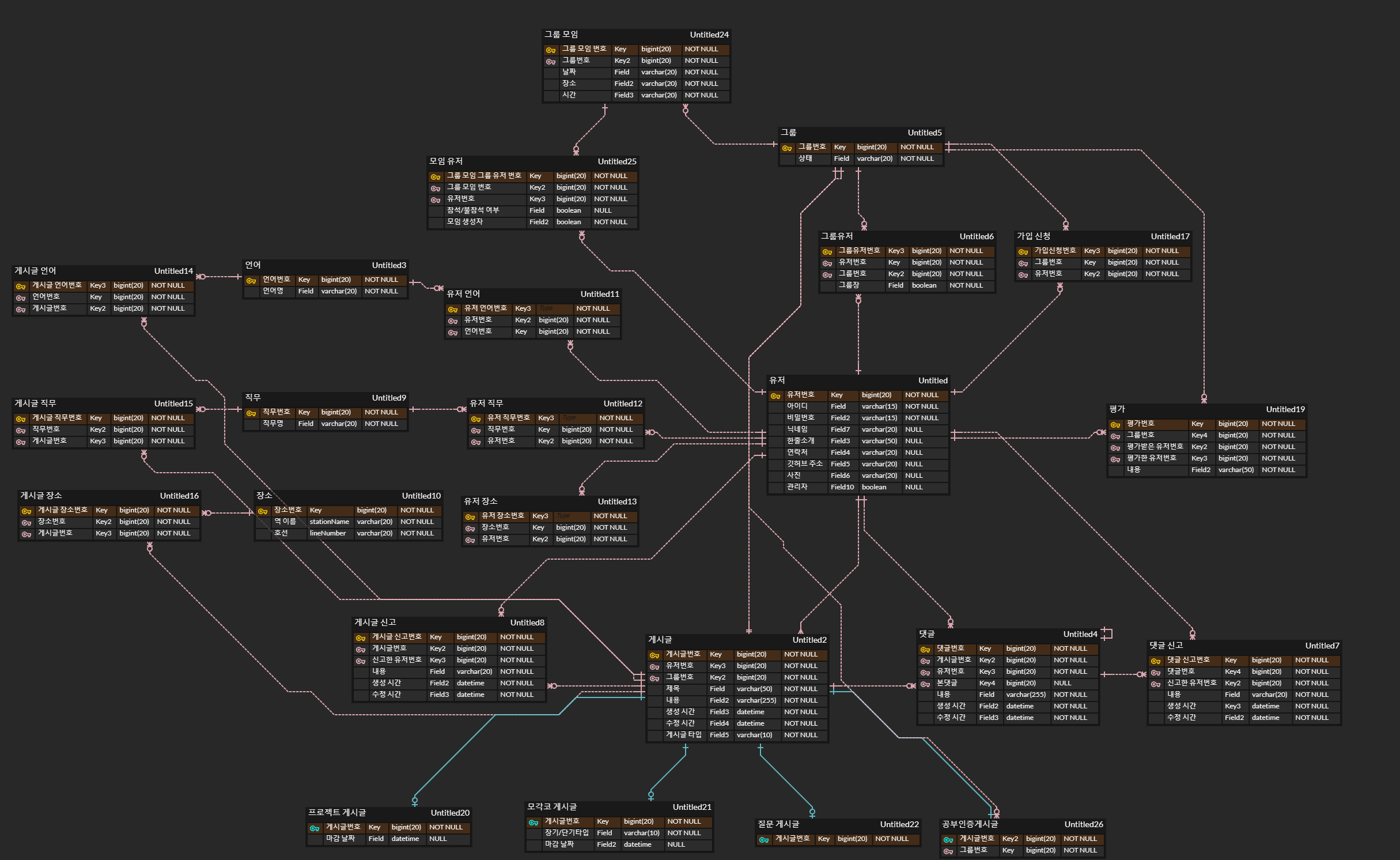The image size is (1400, 860).
Task: Click the NULL cell of the 참석/불참석 여부 row
Action: pos(603,210)
